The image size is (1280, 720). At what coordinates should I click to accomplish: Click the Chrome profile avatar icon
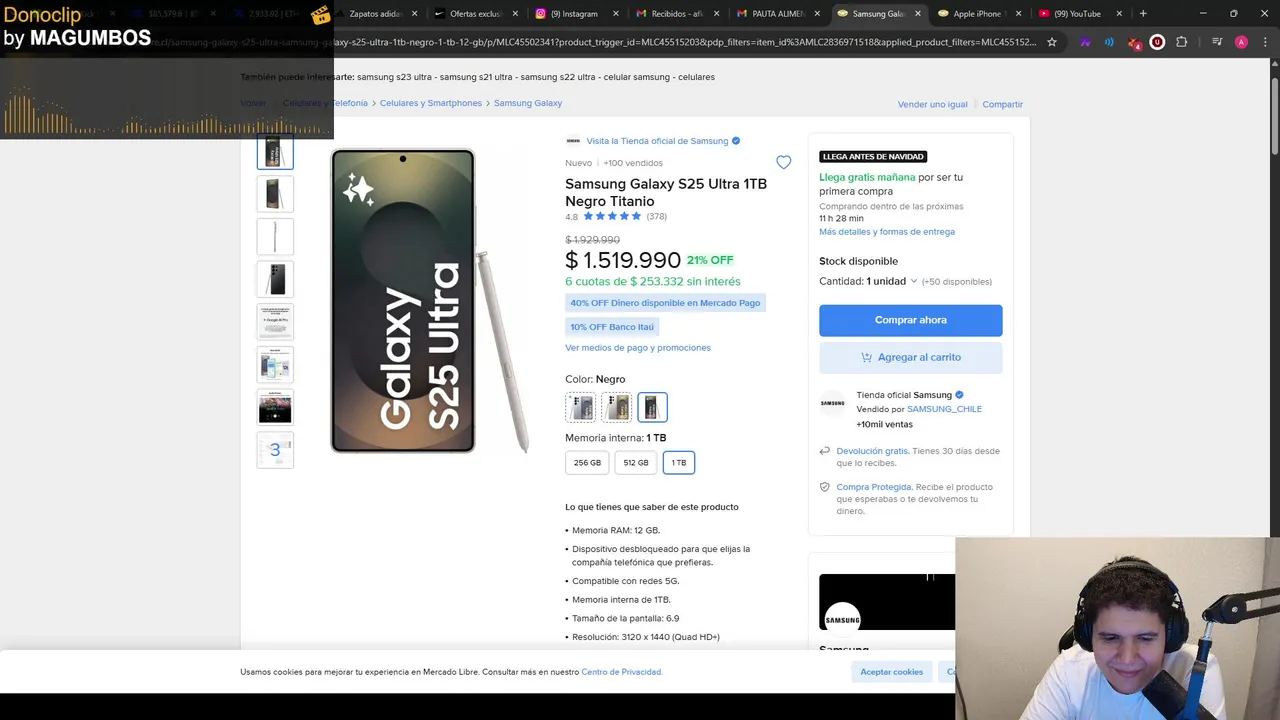click(x=1241, y=42)
